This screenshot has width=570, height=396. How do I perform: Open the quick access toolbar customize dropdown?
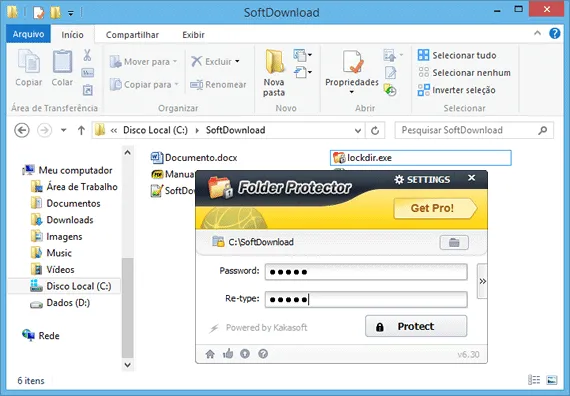[71, 14]
